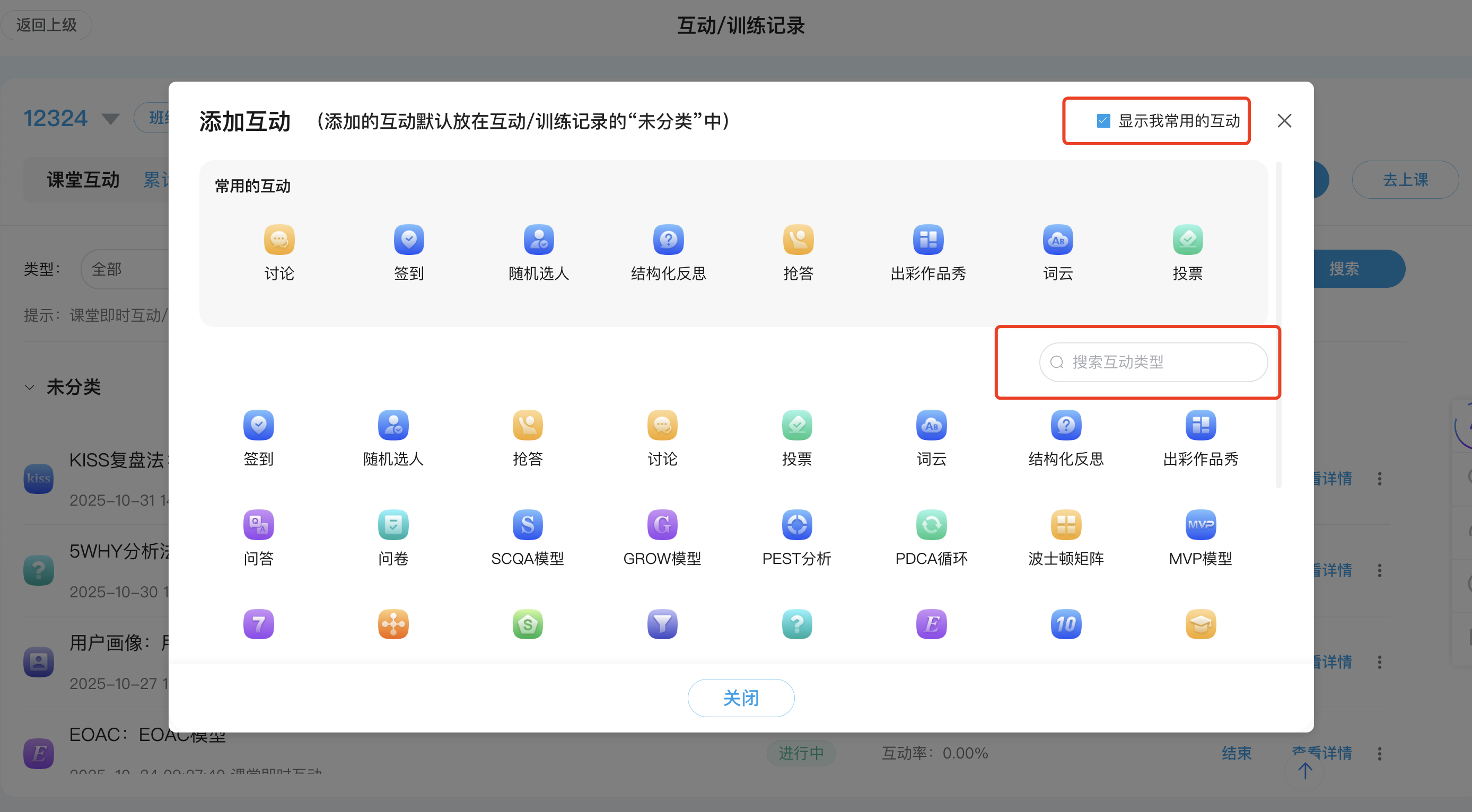Viewport: 1472px width, 812px height.
Task: Switch to the 课堂互动 tab
Action: 83,179
